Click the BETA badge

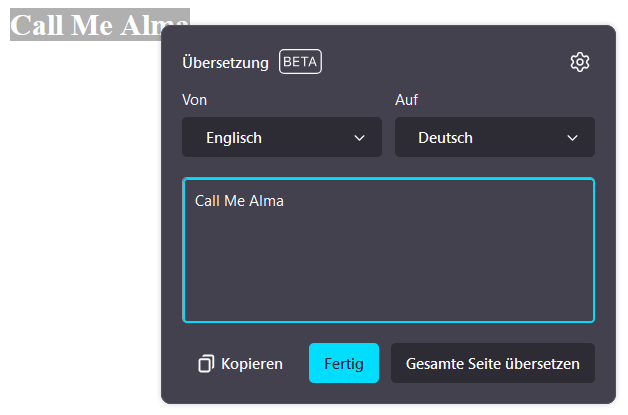click(300, 62)
